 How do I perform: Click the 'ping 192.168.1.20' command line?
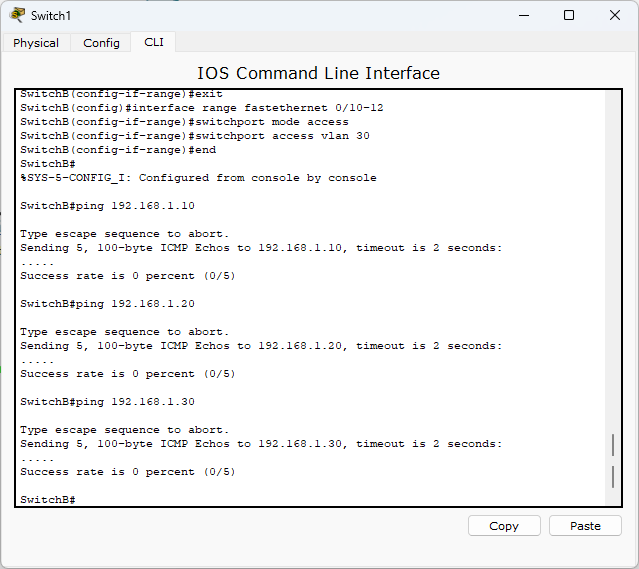tap(108, 304)
